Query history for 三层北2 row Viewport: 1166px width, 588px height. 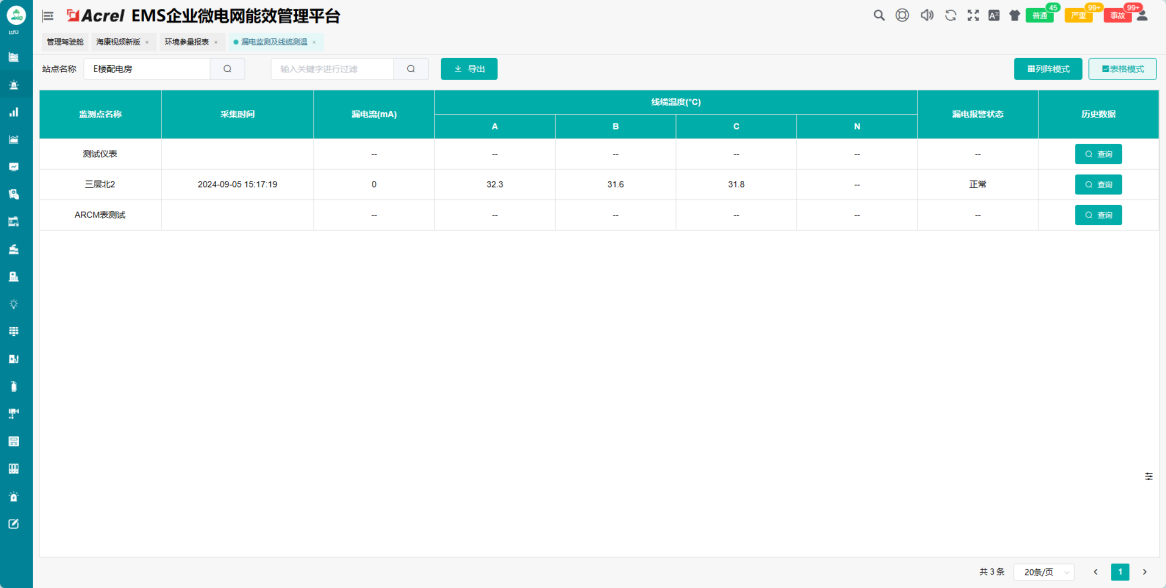(x=1098, y=184)
